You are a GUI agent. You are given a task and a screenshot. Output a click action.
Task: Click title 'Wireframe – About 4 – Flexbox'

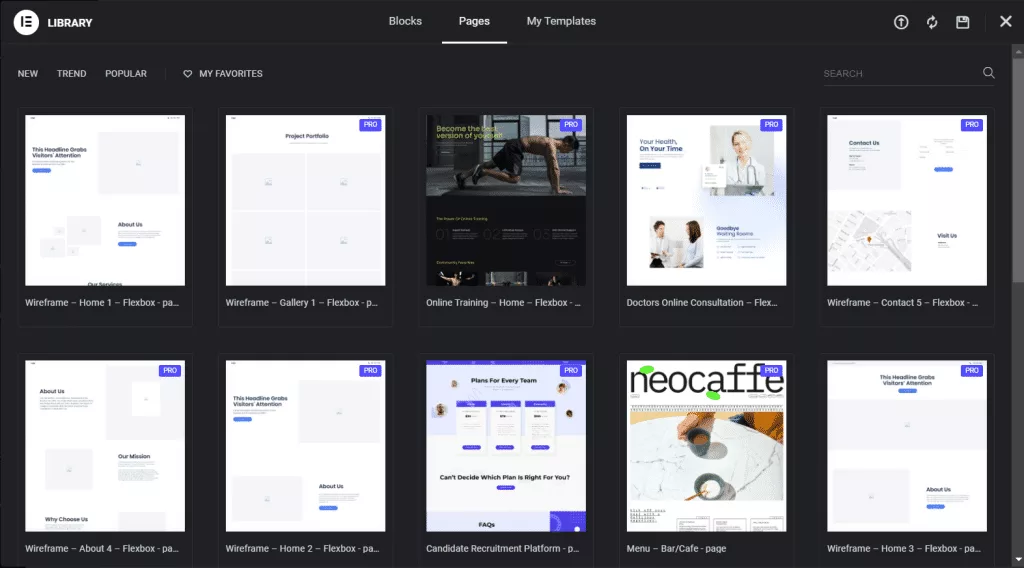(102, 548)
